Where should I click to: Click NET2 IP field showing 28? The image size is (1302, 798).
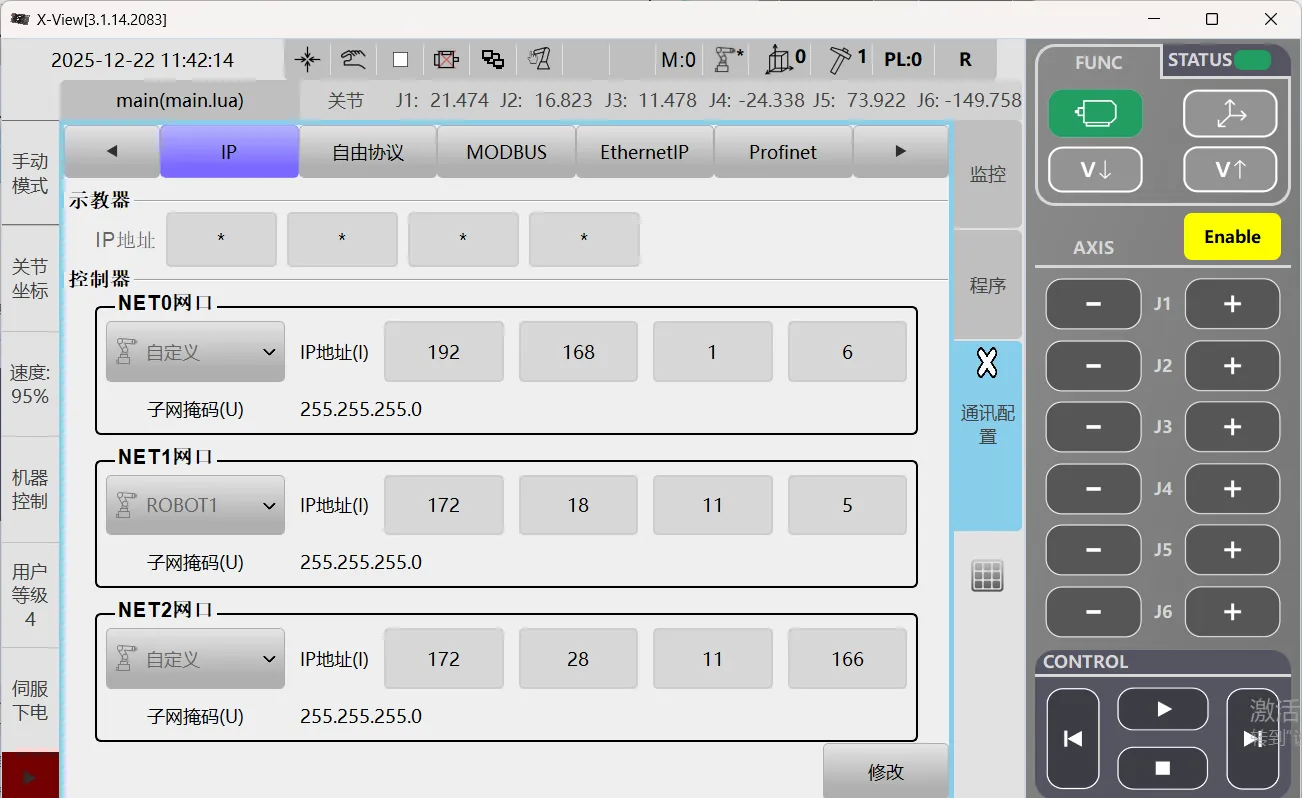click(x=578, y=659)
